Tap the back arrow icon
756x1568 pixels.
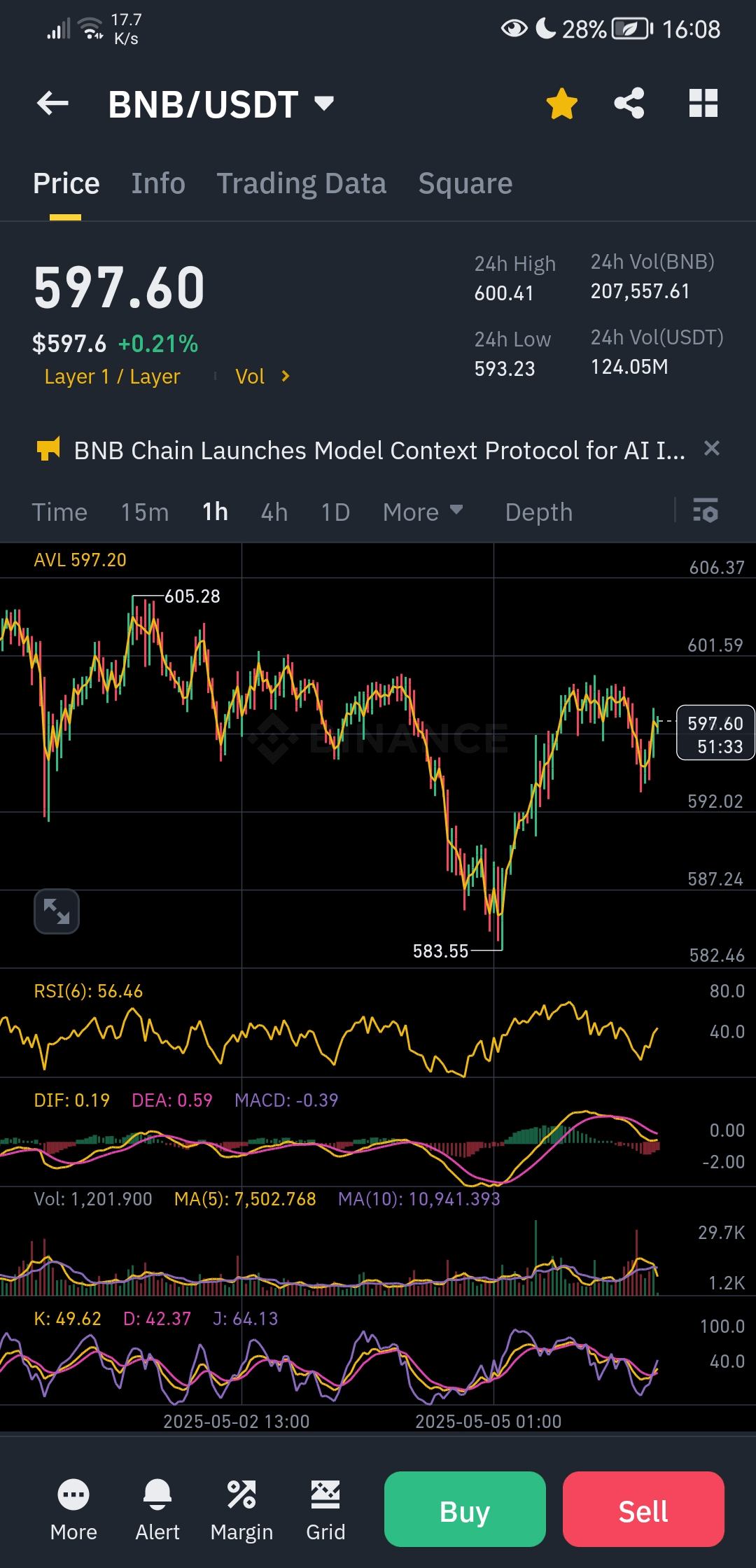pyautogui.click(x=52, y=104)
